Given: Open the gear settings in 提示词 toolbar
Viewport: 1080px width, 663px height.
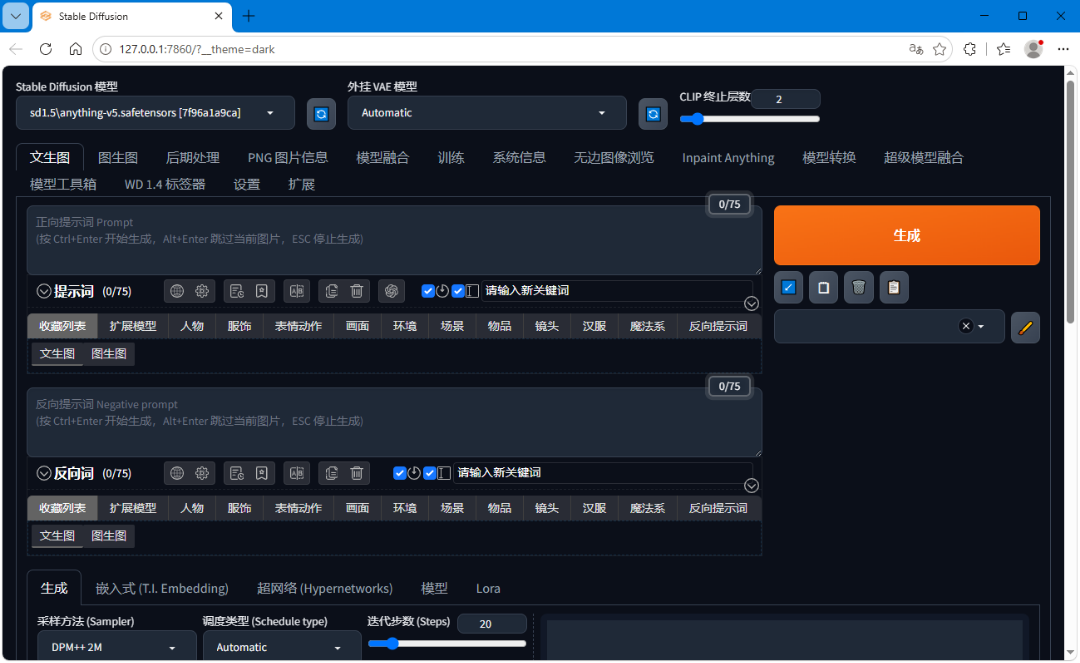Looking at the screenshot, I should (202, 291).
